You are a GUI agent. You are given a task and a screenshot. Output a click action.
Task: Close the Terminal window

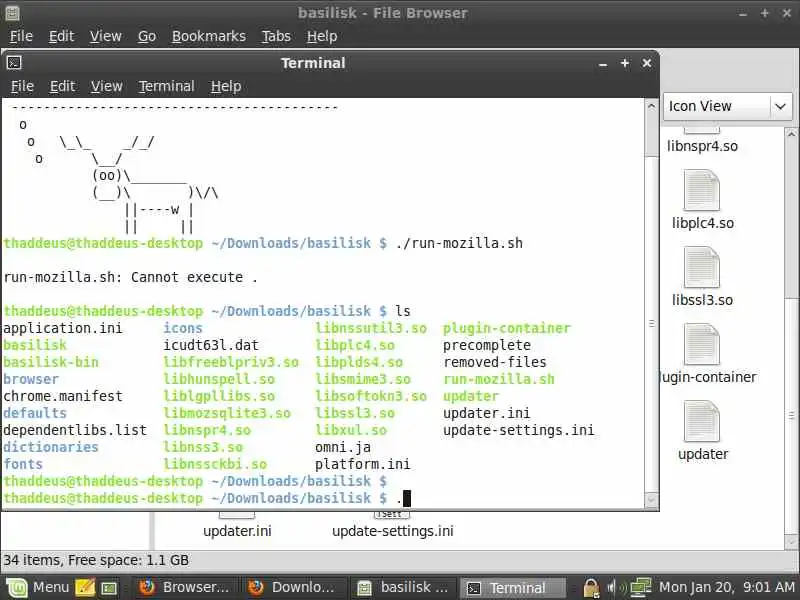pos(646,63)
